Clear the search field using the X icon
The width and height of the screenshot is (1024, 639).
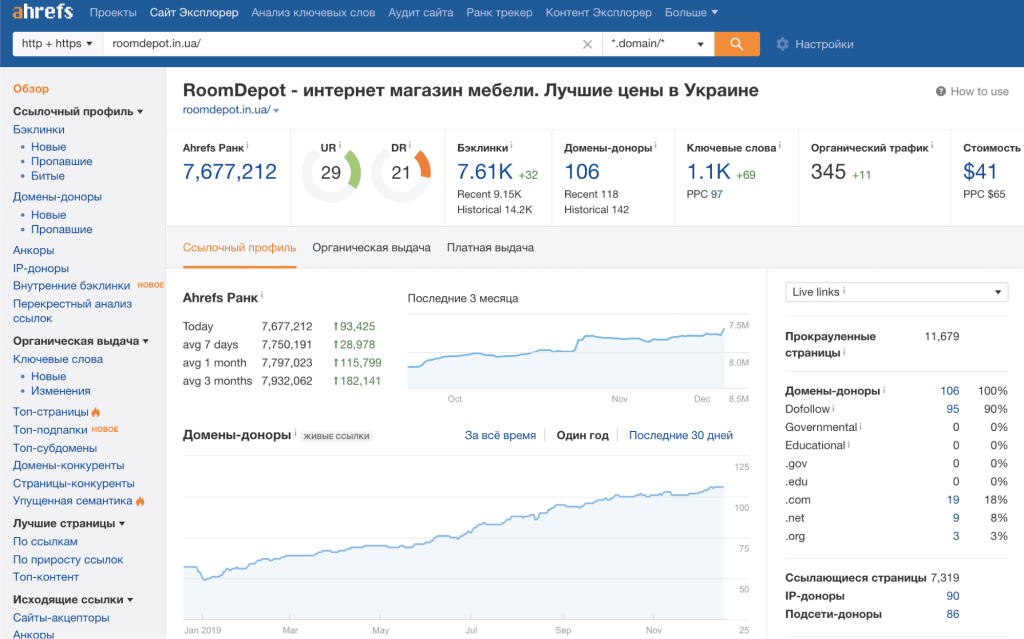click(588, 44)
